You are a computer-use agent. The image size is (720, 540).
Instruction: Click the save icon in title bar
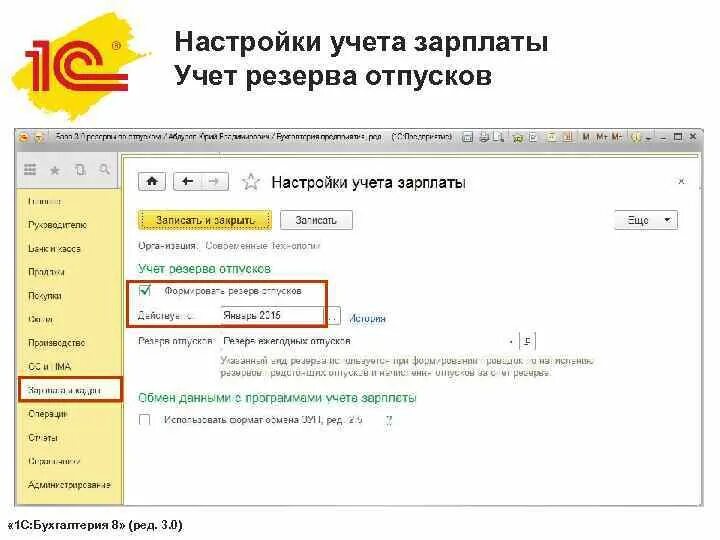[x=467, y=137]
